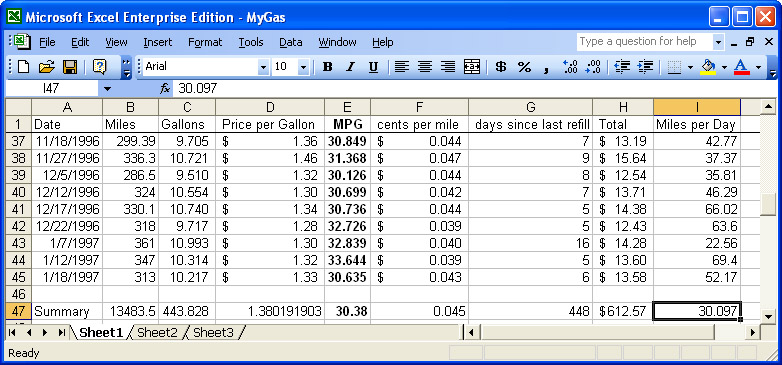Click Decrease Indent icon
Screen dimensions: 782x365
pyautogui.click(x=622, y=67)
